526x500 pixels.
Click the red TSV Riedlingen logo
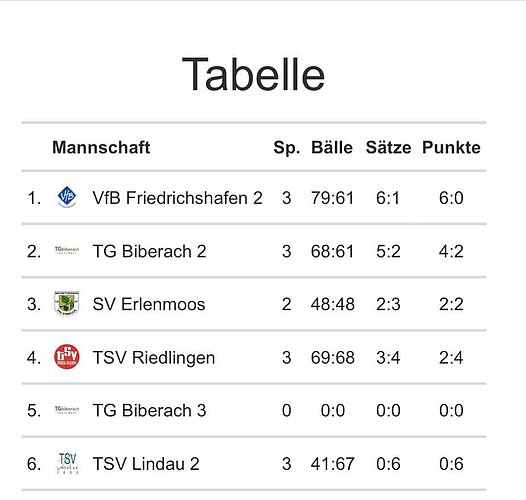point(67,356)
